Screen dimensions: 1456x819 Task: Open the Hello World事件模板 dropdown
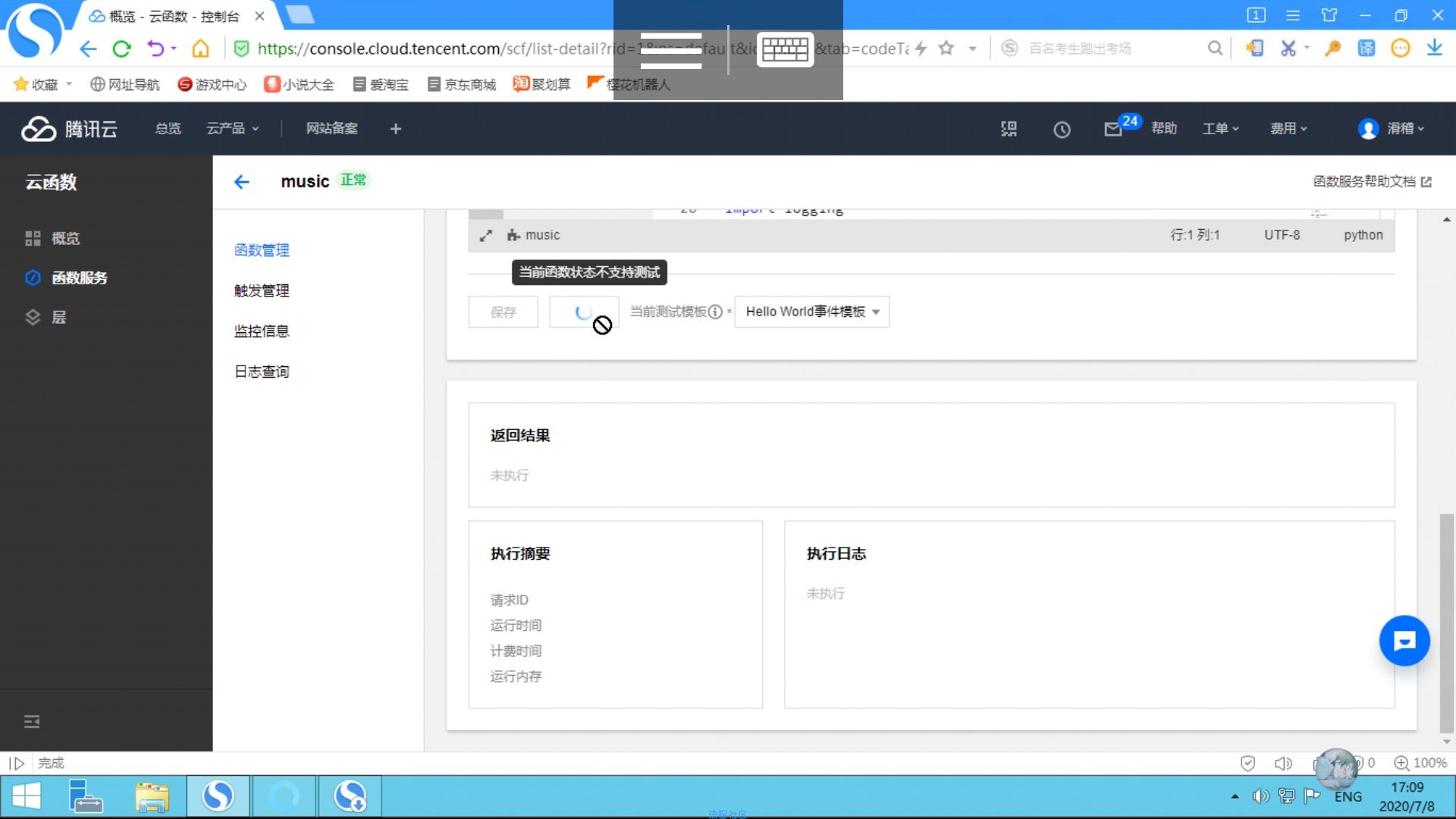tap(811, 312)
